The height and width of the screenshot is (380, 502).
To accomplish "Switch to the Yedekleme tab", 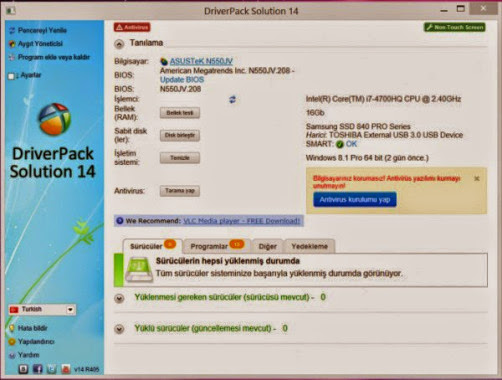I will click(309, 246).
